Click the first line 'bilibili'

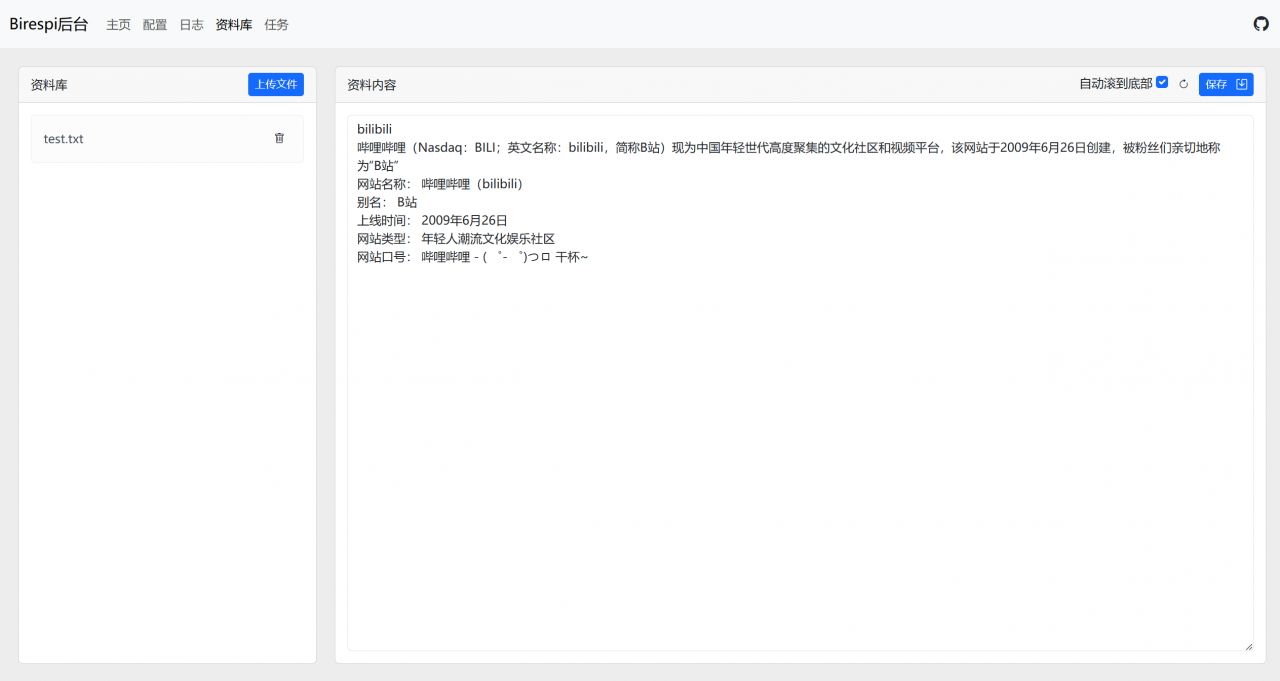[374, 129]
